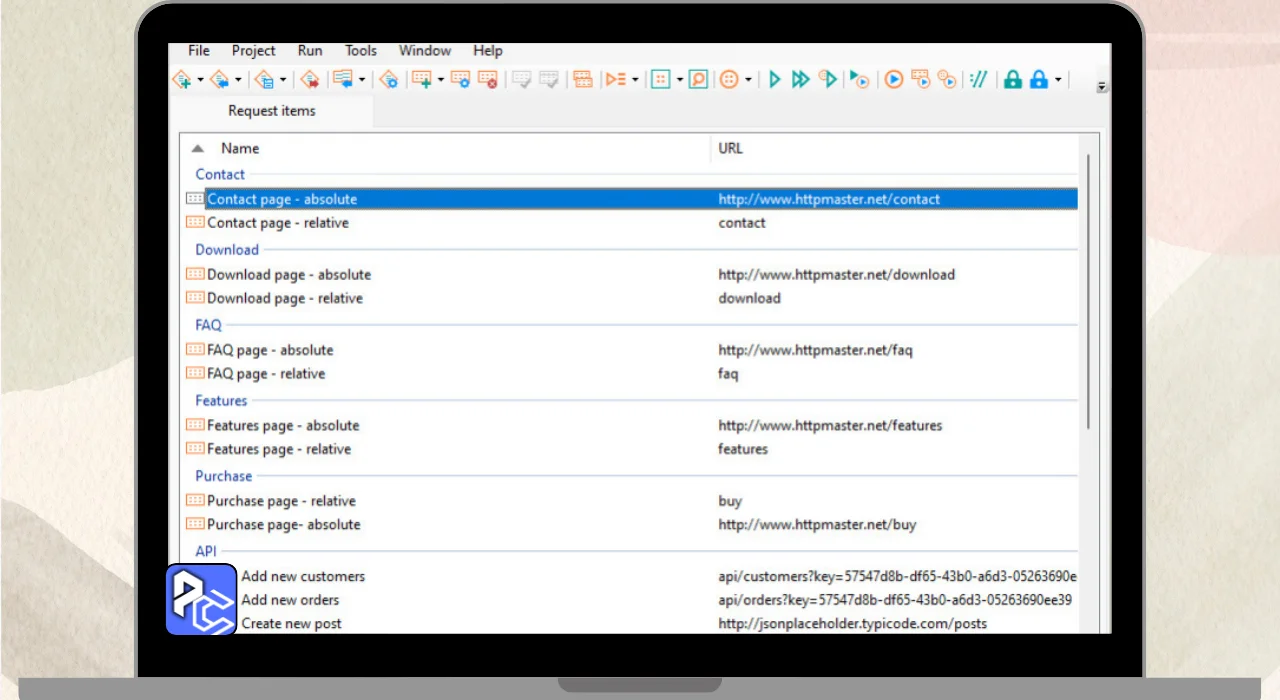Viewport: 1280px width, 700px height.
Task: Click the vertical scrollbar of the request list
Action: coord(1088,290)
